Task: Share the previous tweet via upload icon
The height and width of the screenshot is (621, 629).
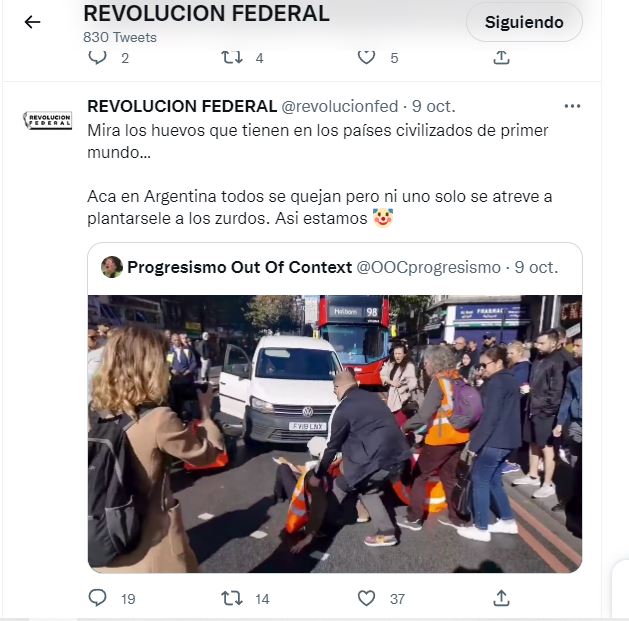Action: click(501, 57)
